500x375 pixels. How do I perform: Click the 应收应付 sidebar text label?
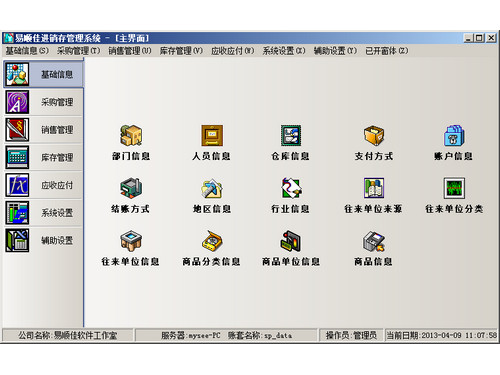[57, 185]
